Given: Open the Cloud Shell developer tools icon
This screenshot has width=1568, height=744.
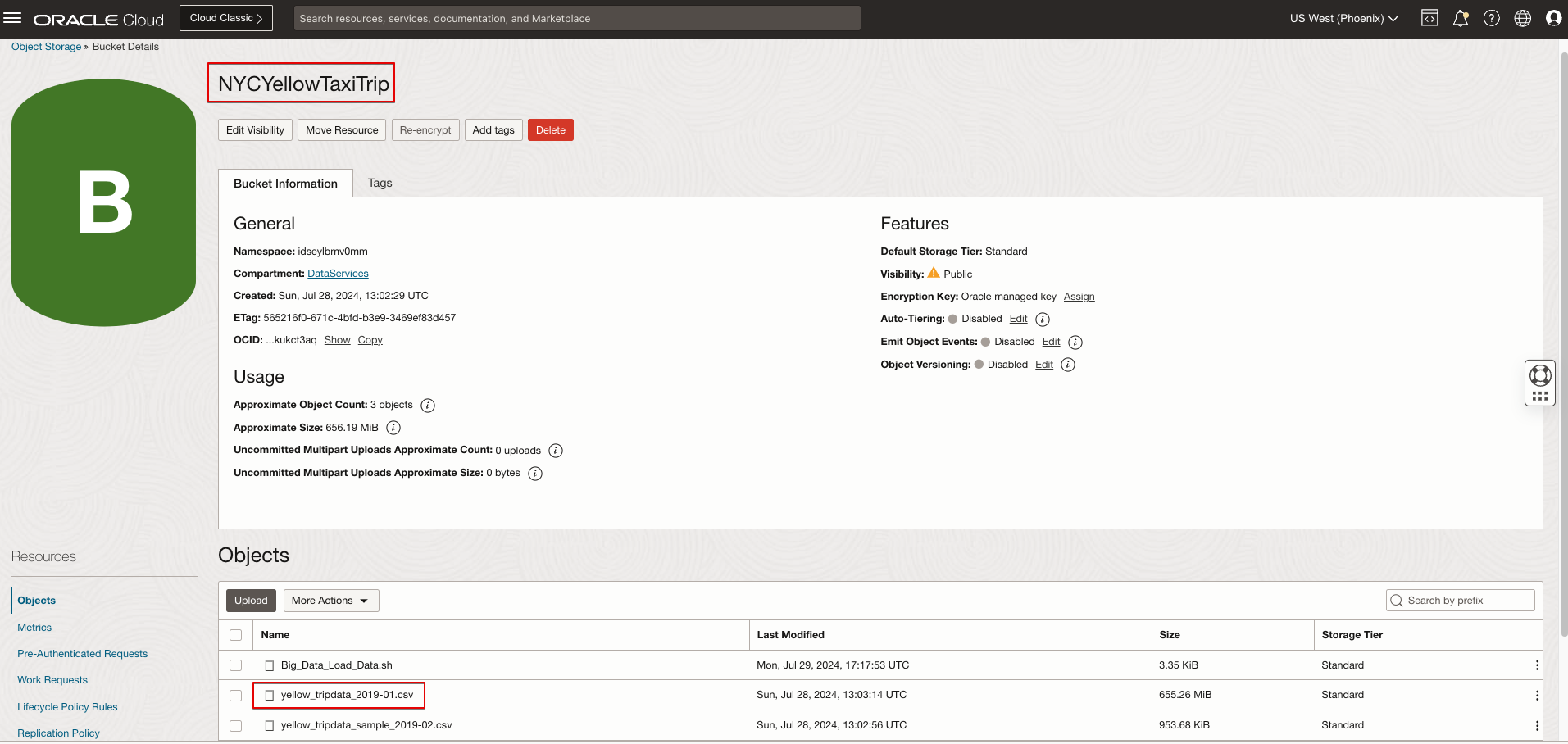Looking at the screenshot, I should [1429, 18].
